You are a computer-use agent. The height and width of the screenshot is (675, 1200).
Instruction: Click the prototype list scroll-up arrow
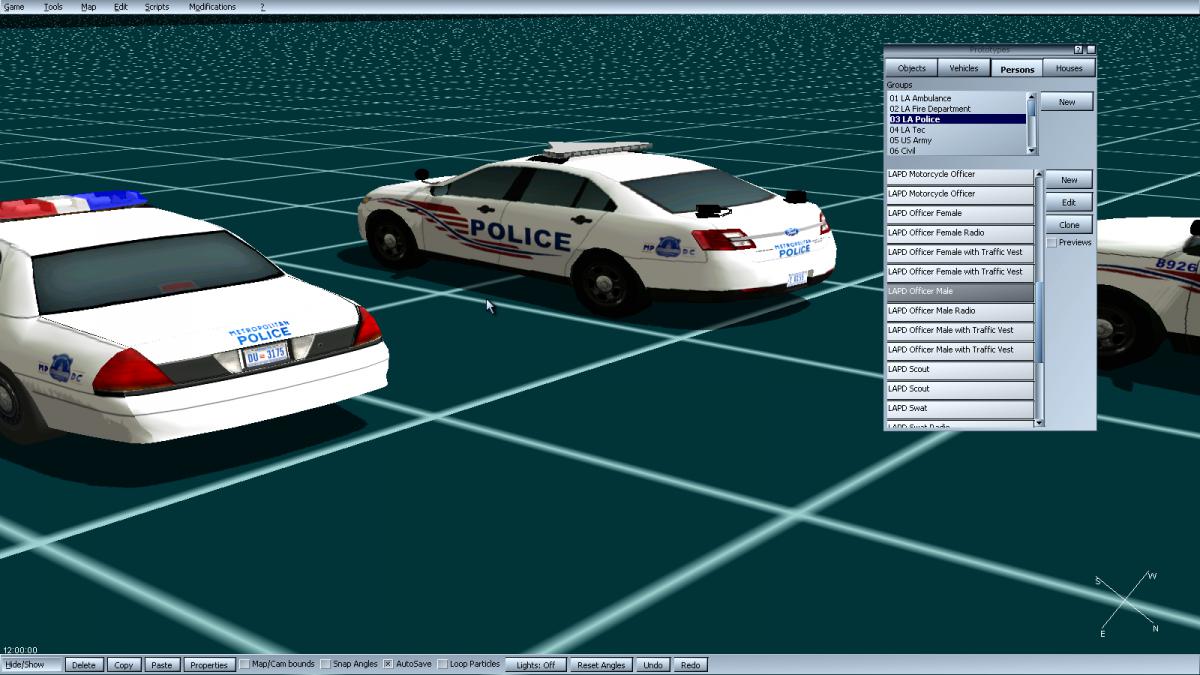pyautogui.click(x=1039, y=174)
